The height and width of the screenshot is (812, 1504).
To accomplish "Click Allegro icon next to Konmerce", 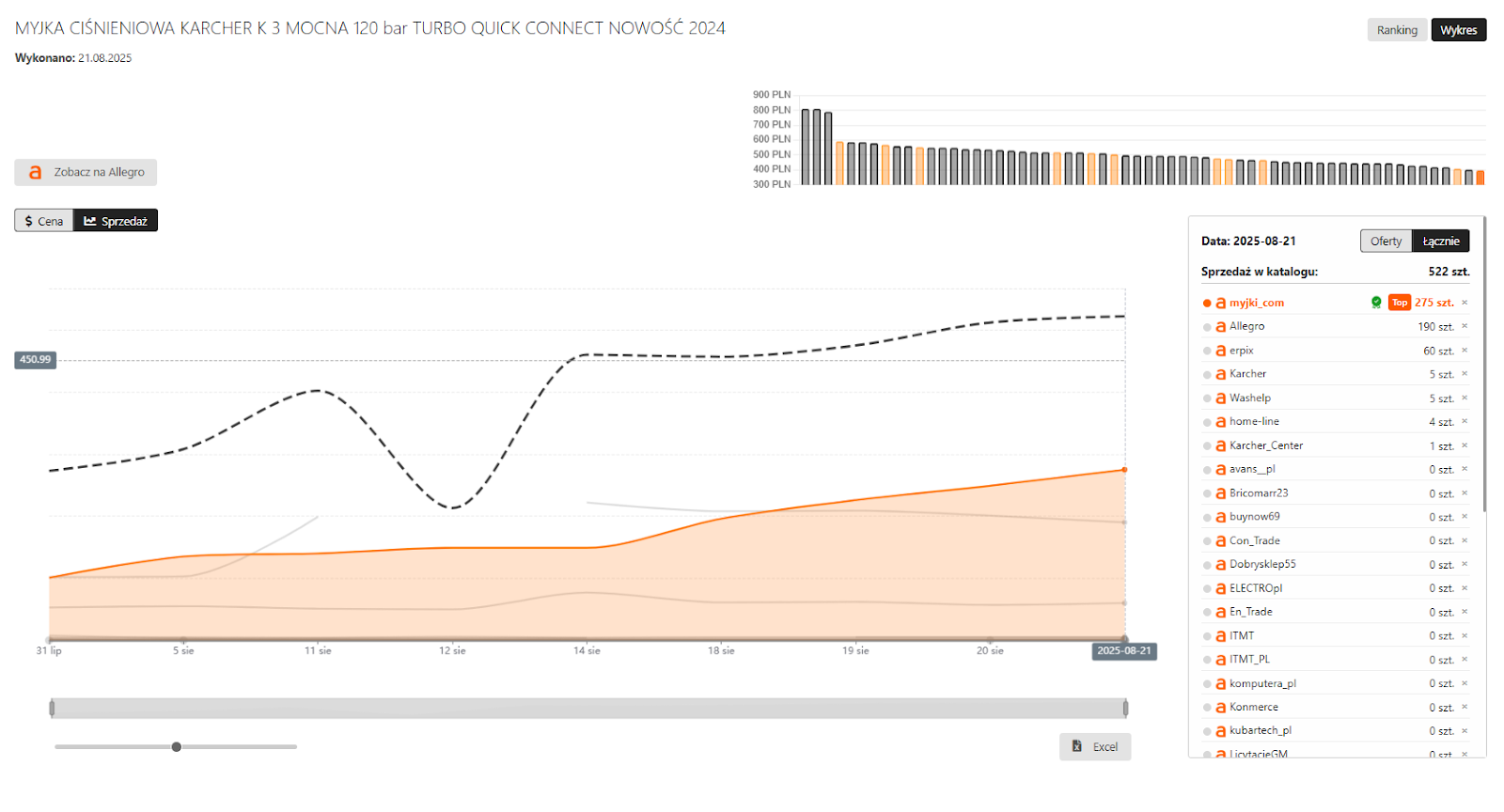I will coord(1220,708).
